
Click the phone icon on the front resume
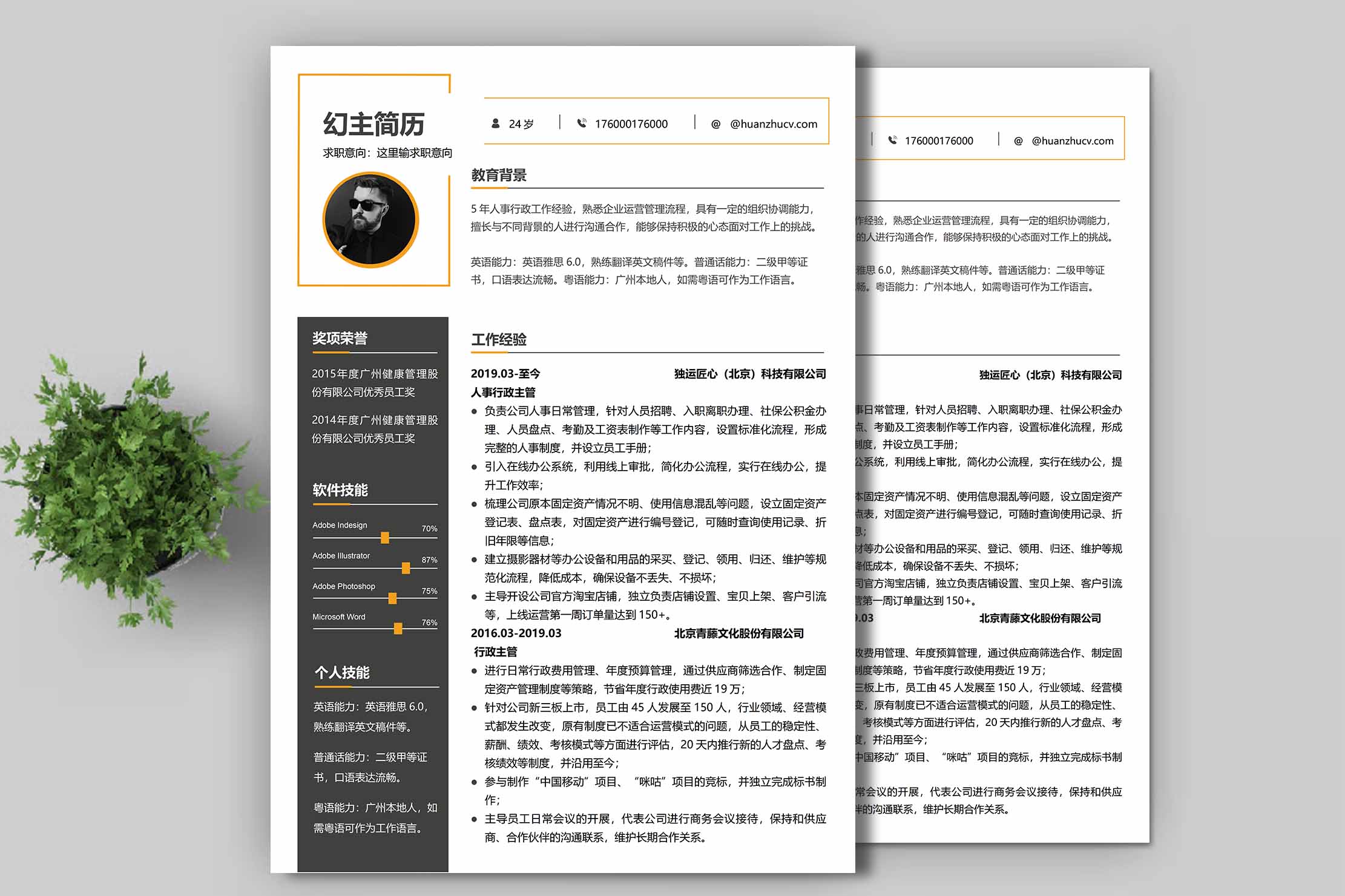[x=582, y=123]
